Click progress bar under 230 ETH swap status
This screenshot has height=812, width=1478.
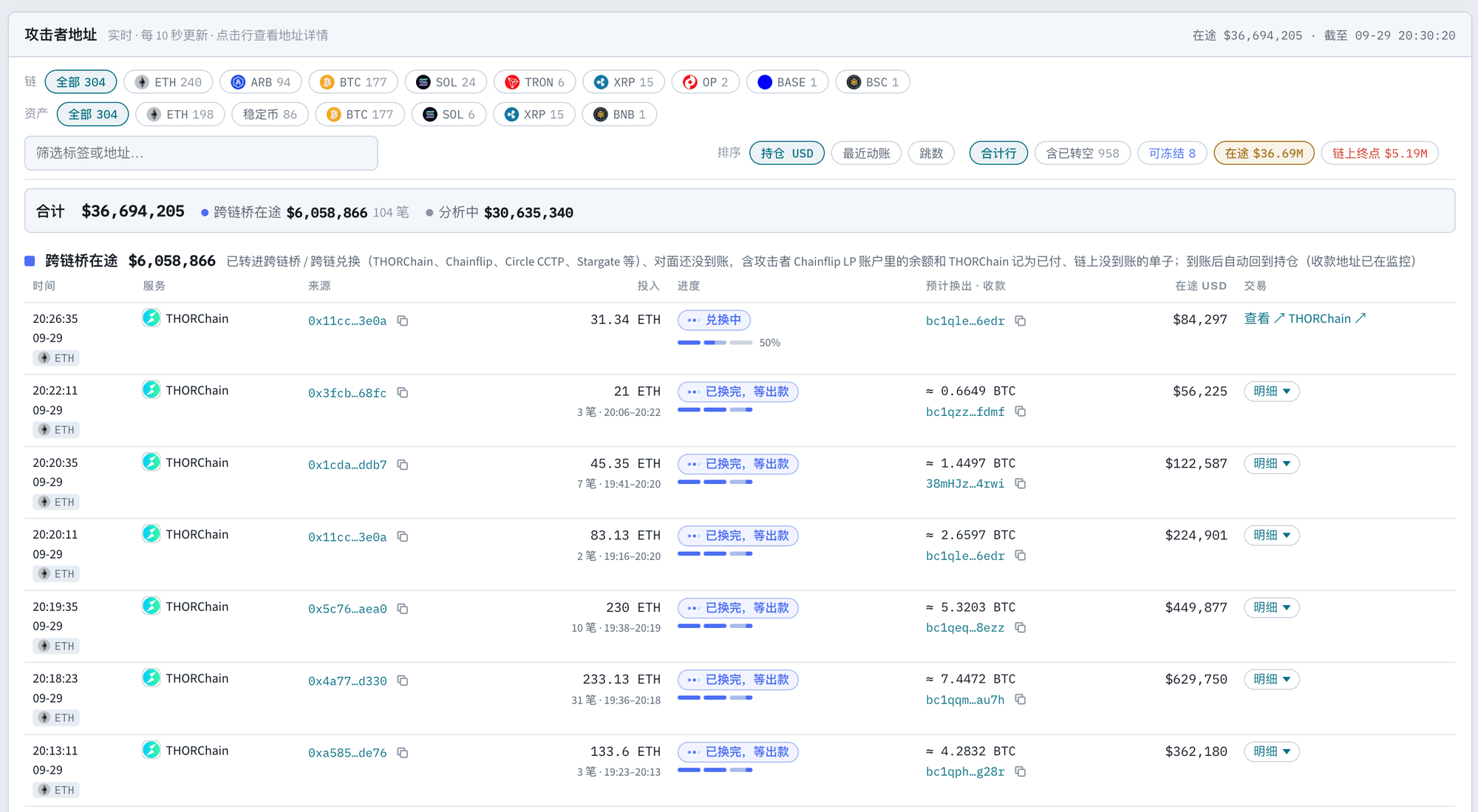click(715, 626)
